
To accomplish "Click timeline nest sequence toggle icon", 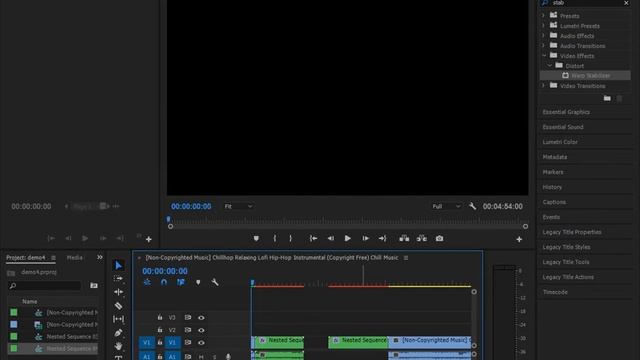I will [x=147, y=282].
